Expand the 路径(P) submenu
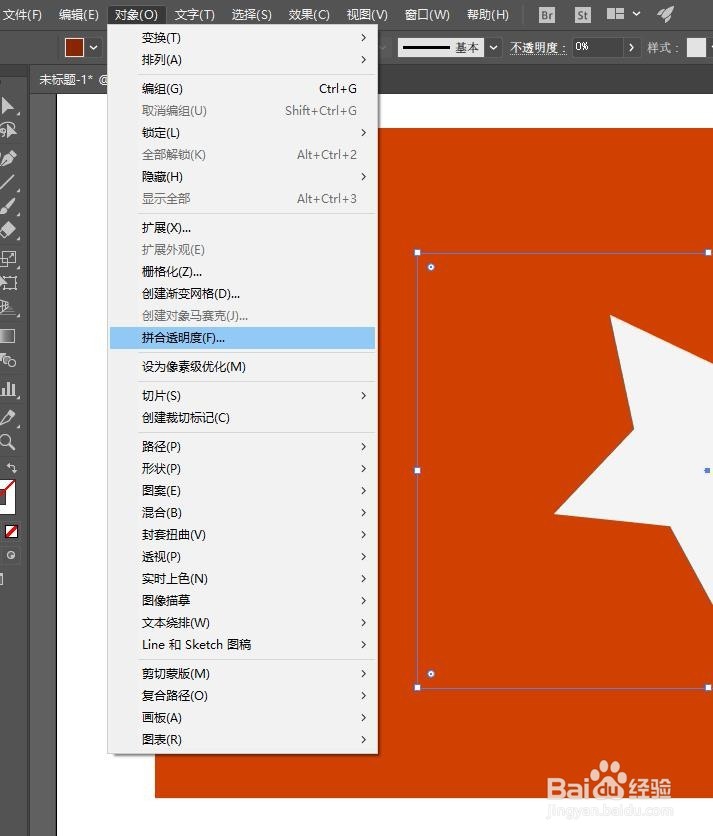Screen dimensions: 713x836 [x=243, y=446]
